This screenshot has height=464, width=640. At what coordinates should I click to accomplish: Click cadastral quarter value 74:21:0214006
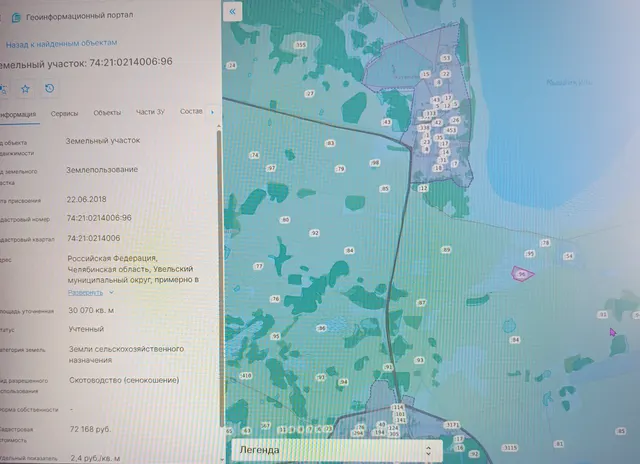(93, 238)
